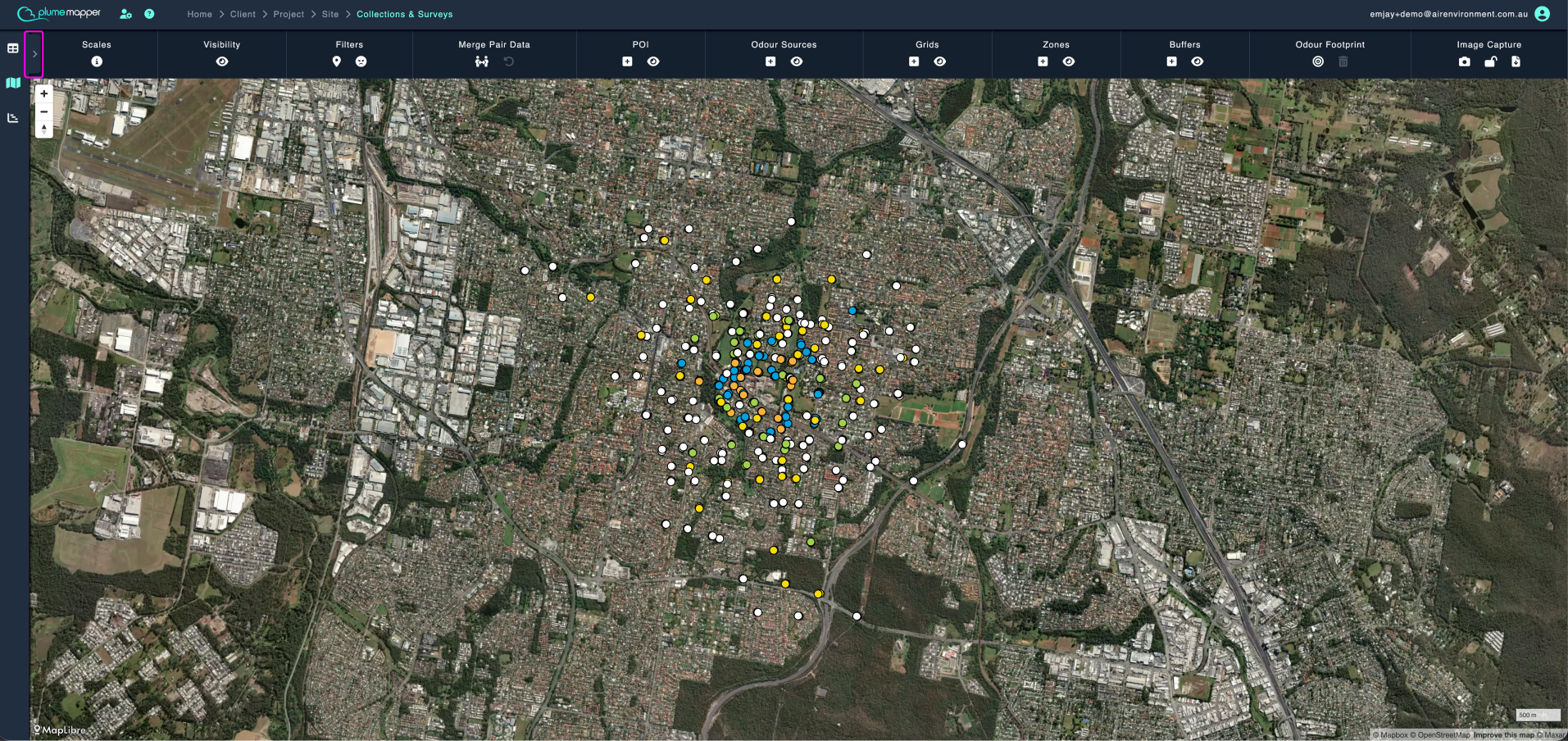Zoom out on the map

click(x=44, y=111)
